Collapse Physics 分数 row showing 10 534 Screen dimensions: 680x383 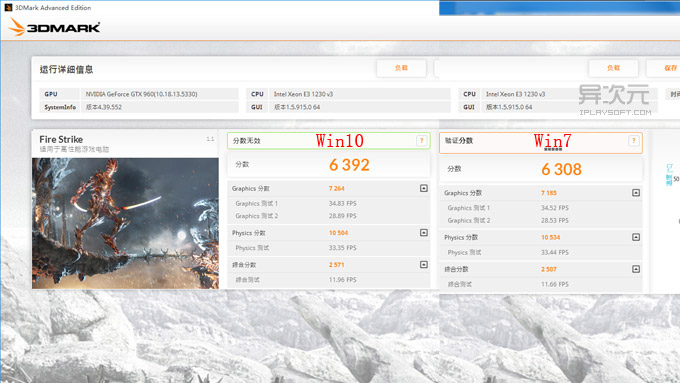tap(636, 237)
